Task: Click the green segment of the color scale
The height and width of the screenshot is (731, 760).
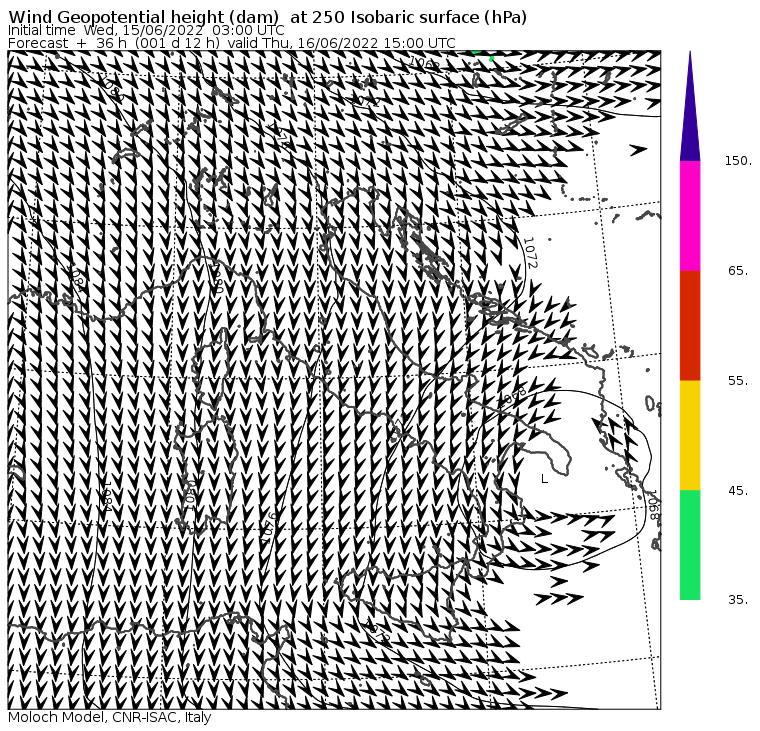Action: pyautogui.click(x=690, y=545)
